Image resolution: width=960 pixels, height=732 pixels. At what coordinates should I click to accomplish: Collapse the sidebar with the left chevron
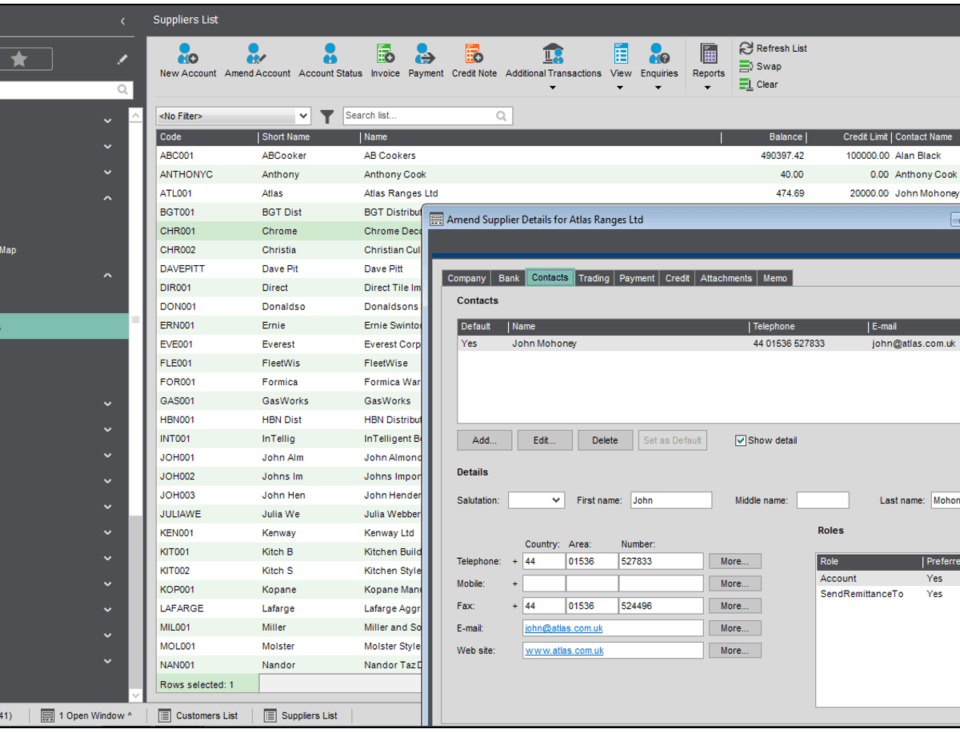tap(122, 21)
